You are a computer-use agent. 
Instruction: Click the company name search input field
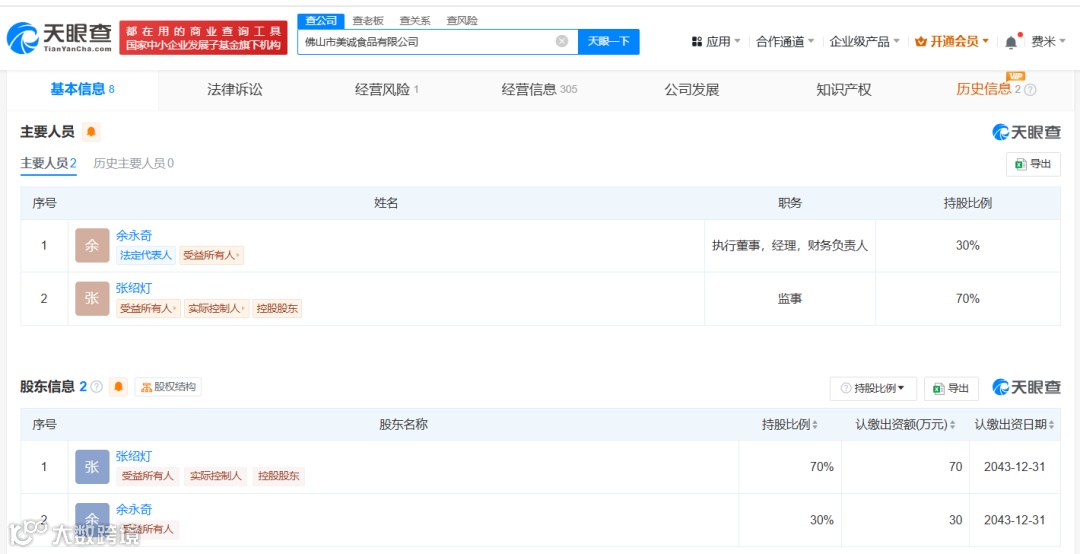click(427, 41)
